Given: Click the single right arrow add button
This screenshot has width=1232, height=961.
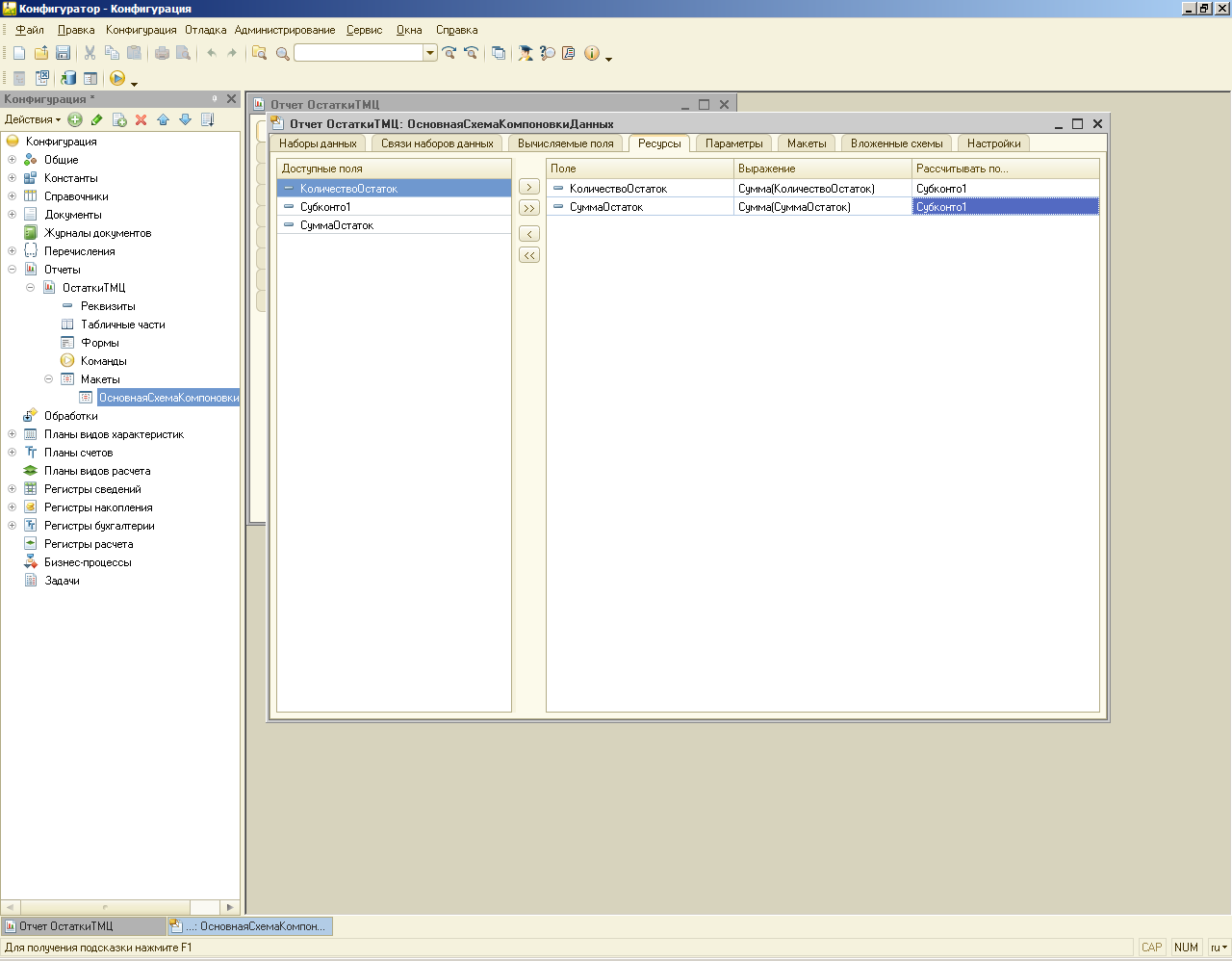Looking at the screenshot, I should coord(529,187).
